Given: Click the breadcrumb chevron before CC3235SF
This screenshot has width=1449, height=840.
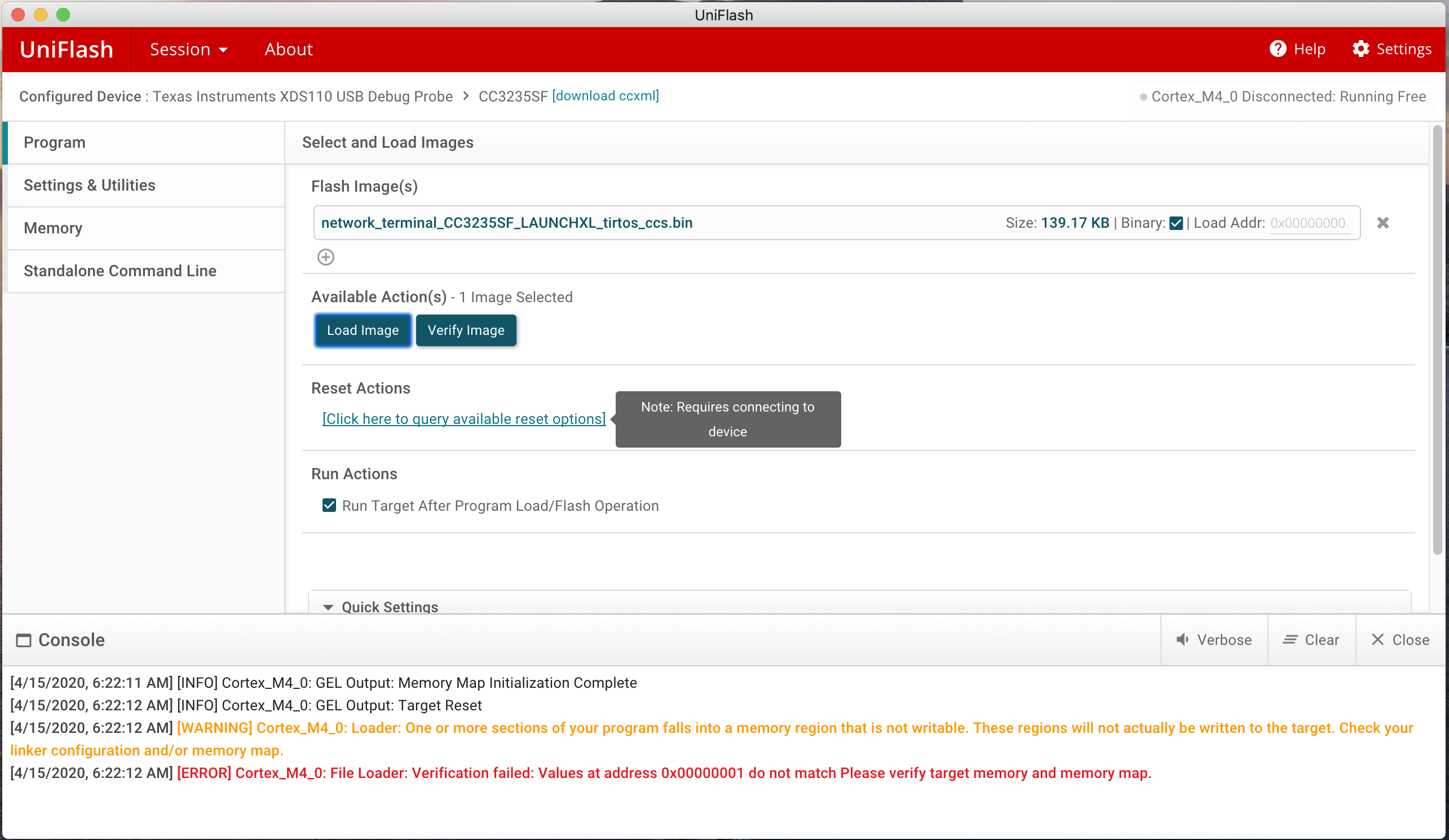Looking at the screenshot, I should coord(466,96).
